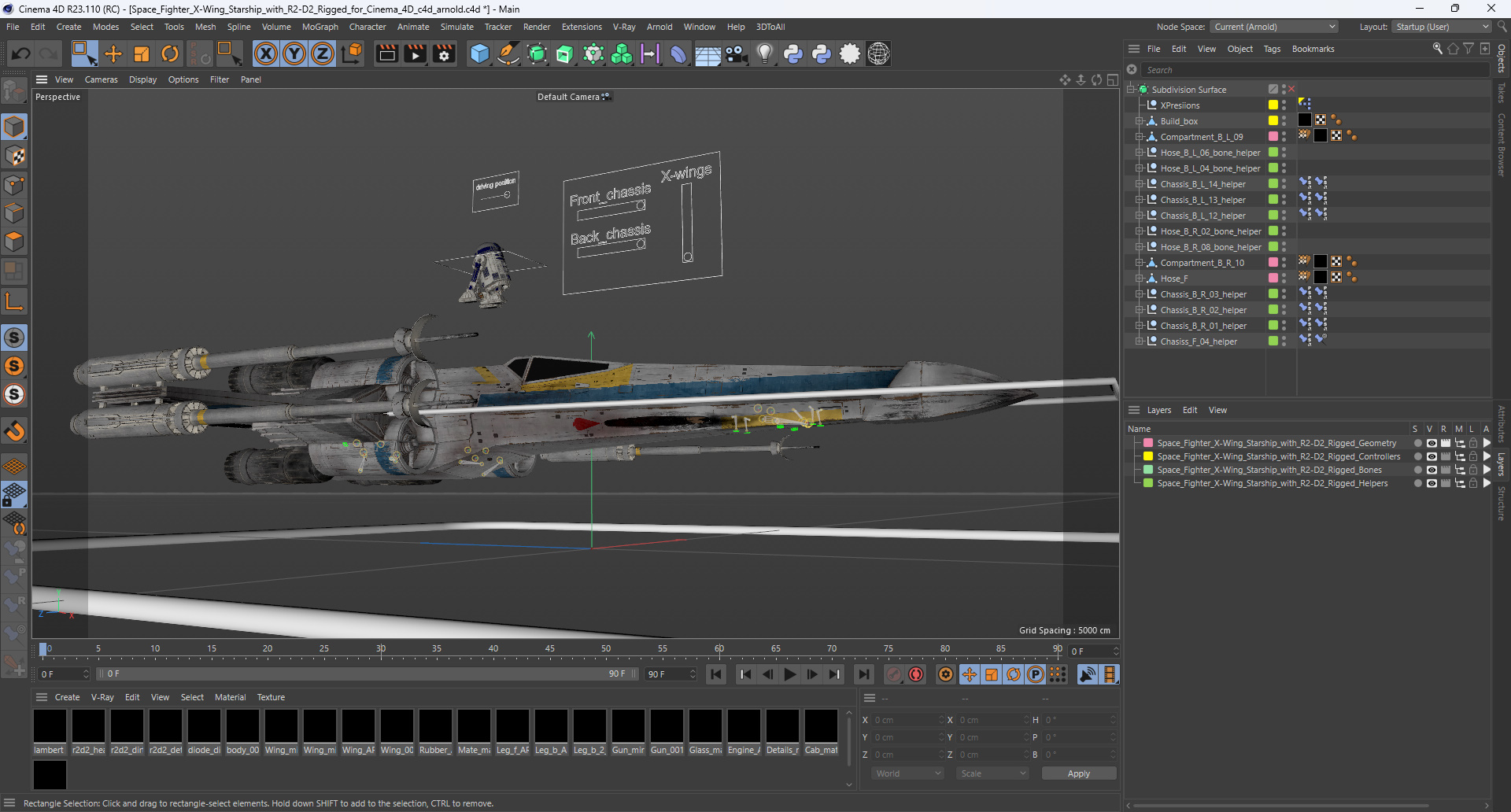Open Object Manager Tags menu
Screen dimensions: 1511x812
[1272, 49]
